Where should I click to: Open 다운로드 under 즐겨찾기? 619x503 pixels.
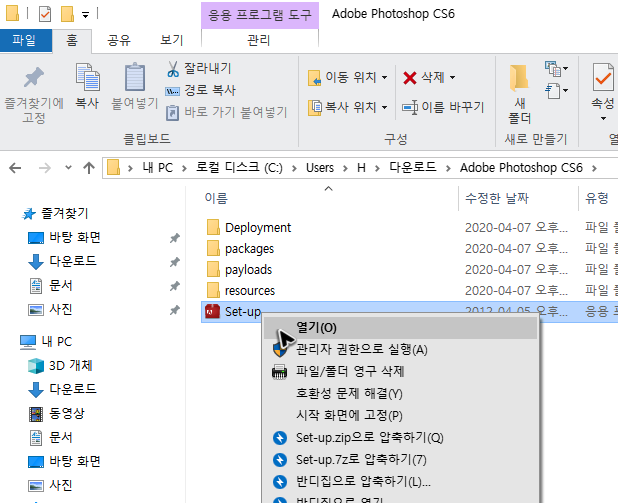point(73,261)
